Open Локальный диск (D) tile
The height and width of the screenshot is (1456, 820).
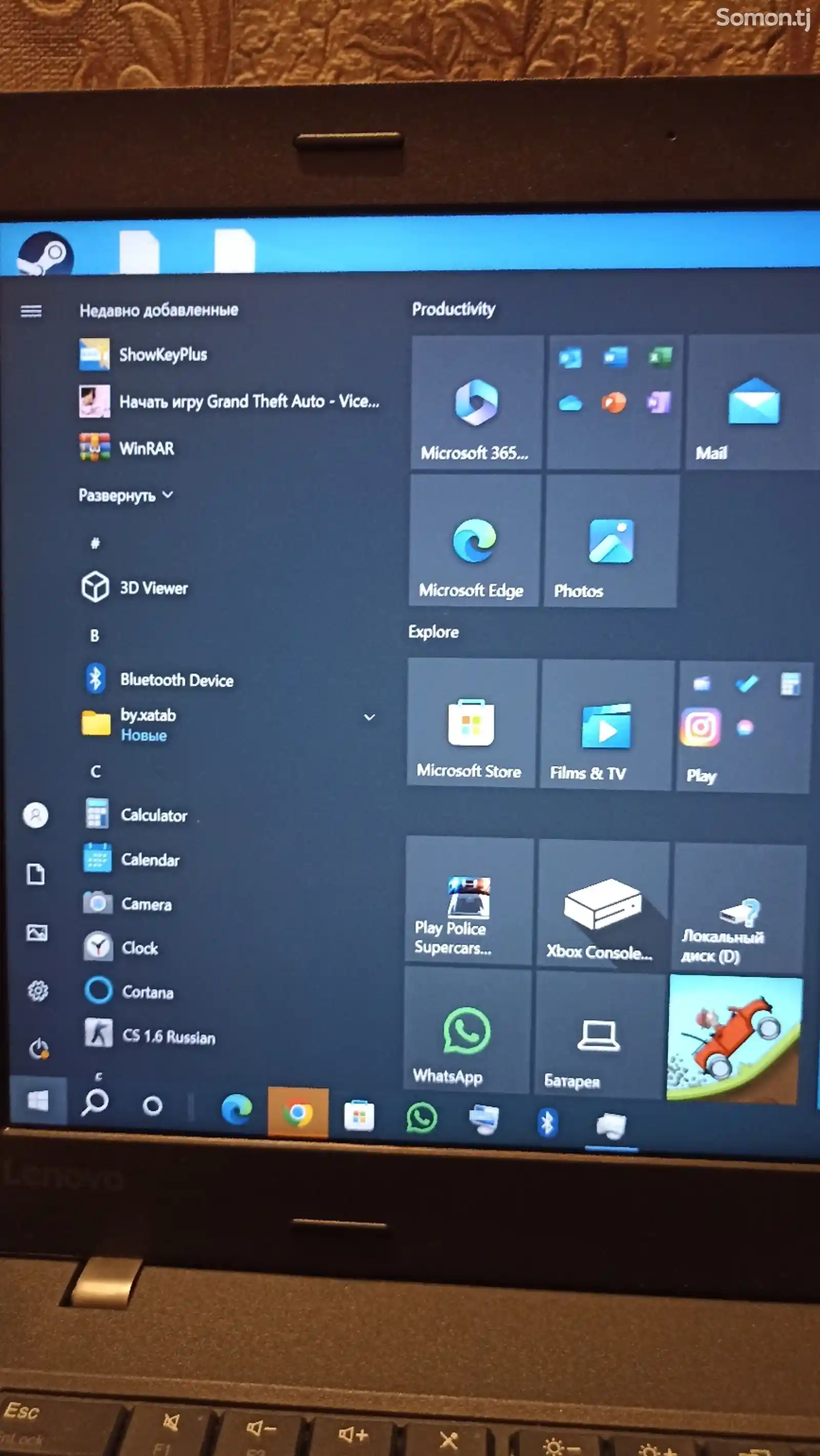click(739, 908)
